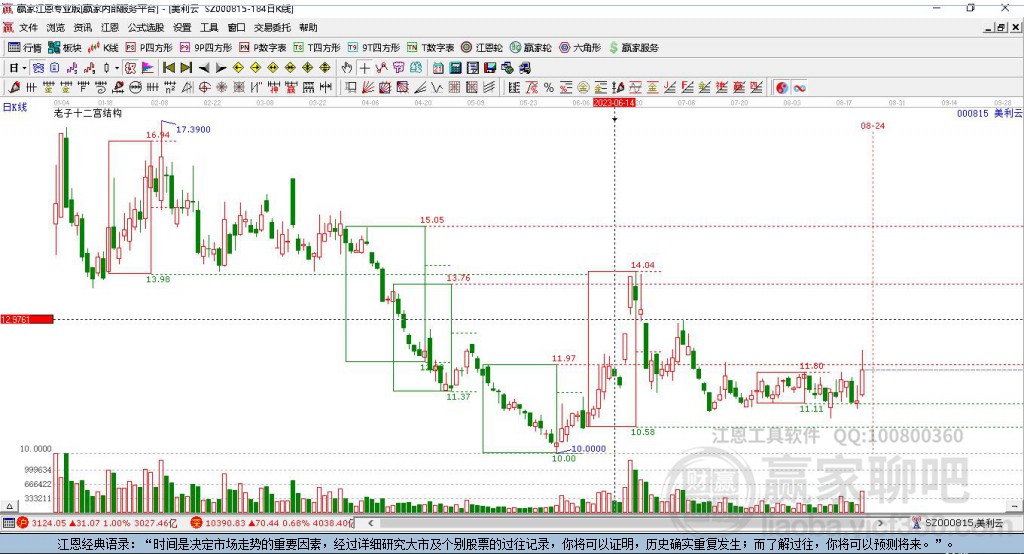Open the 江恩轮 Gann wheel
Viewport: 1024px width, 554px height.
pyautogui.click(x=482, y=48)
